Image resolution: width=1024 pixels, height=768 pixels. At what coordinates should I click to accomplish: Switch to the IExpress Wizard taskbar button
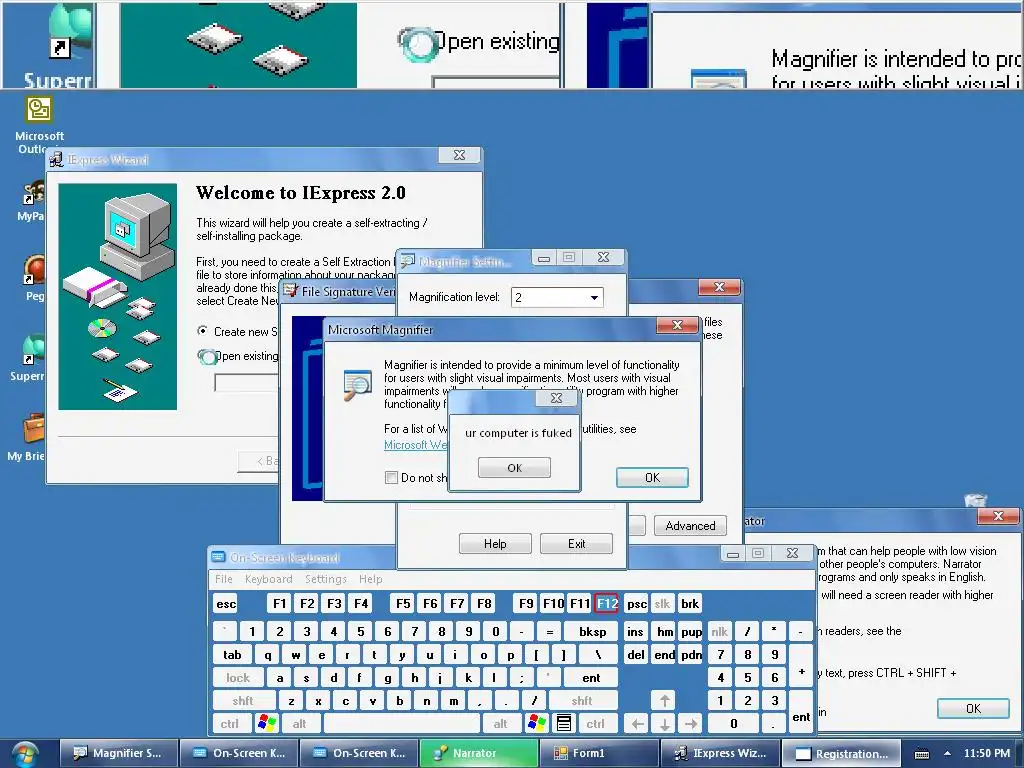point(720,753)
